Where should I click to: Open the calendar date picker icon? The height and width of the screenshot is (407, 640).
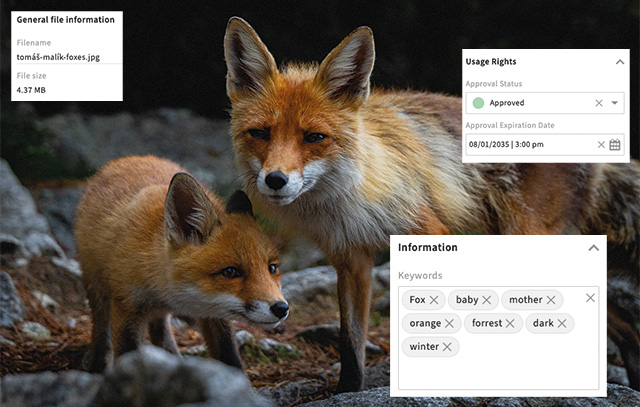pos(615,145)
